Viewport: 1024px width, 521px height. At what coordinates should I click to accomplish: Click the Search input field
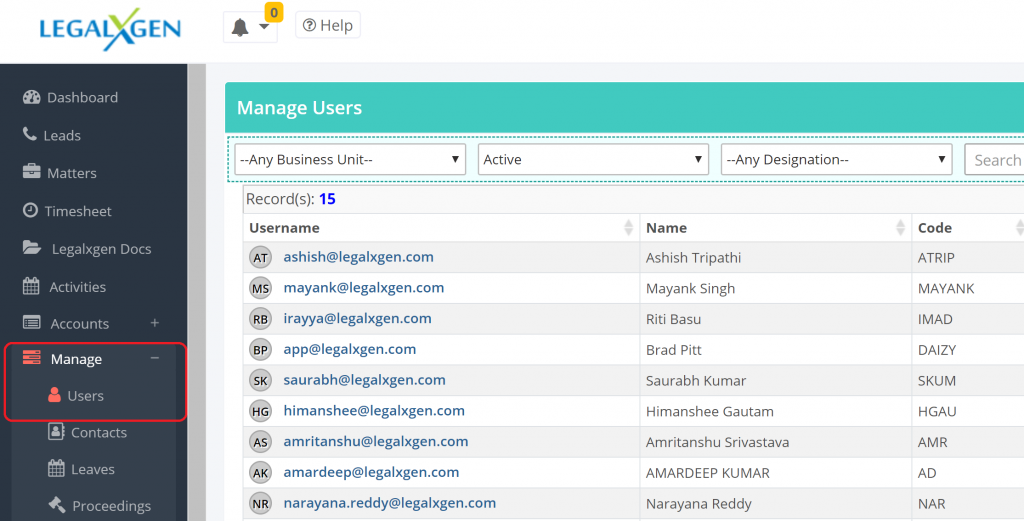coord(996,160)
